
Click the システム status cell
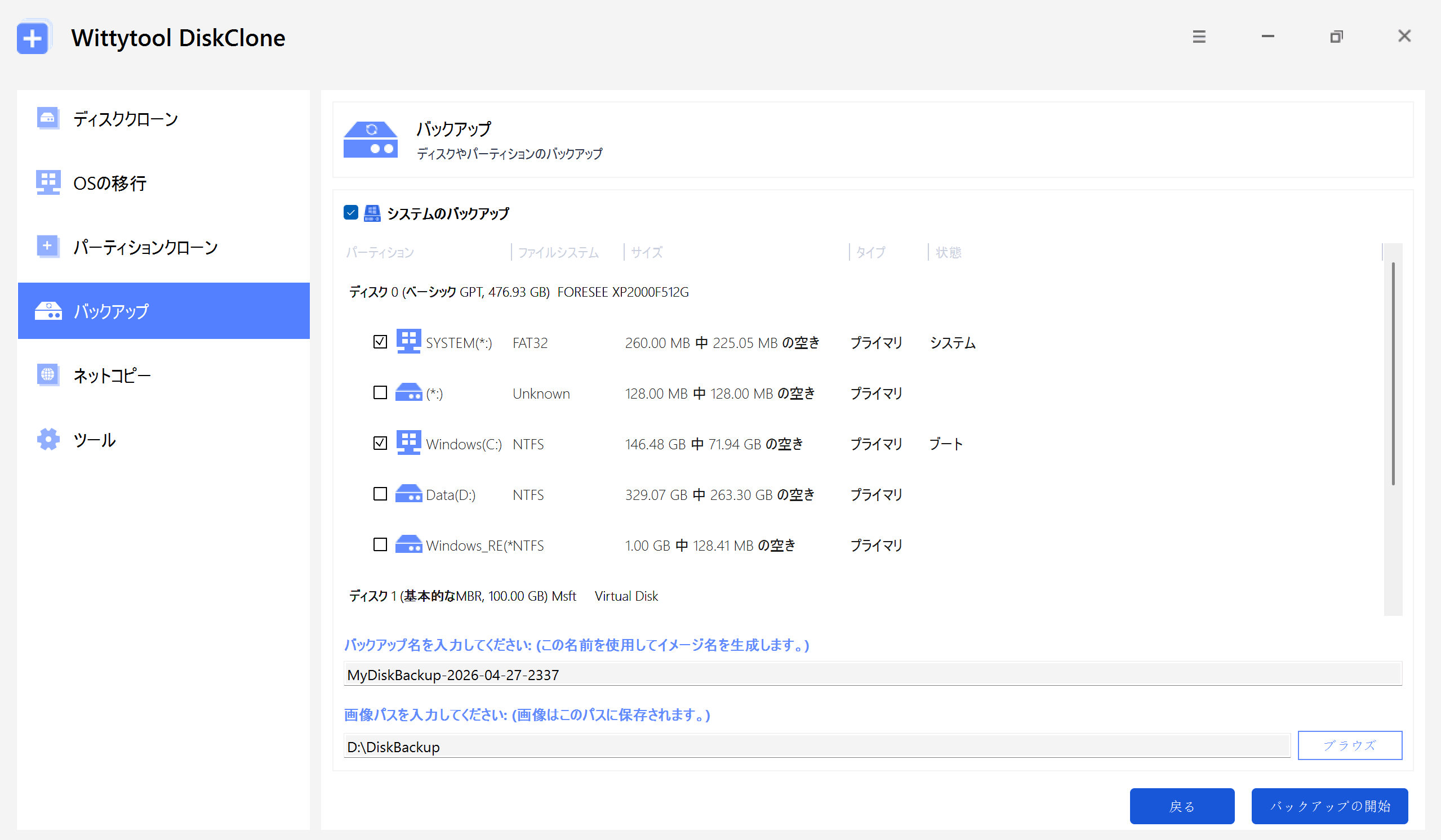[x=953, y=343]
